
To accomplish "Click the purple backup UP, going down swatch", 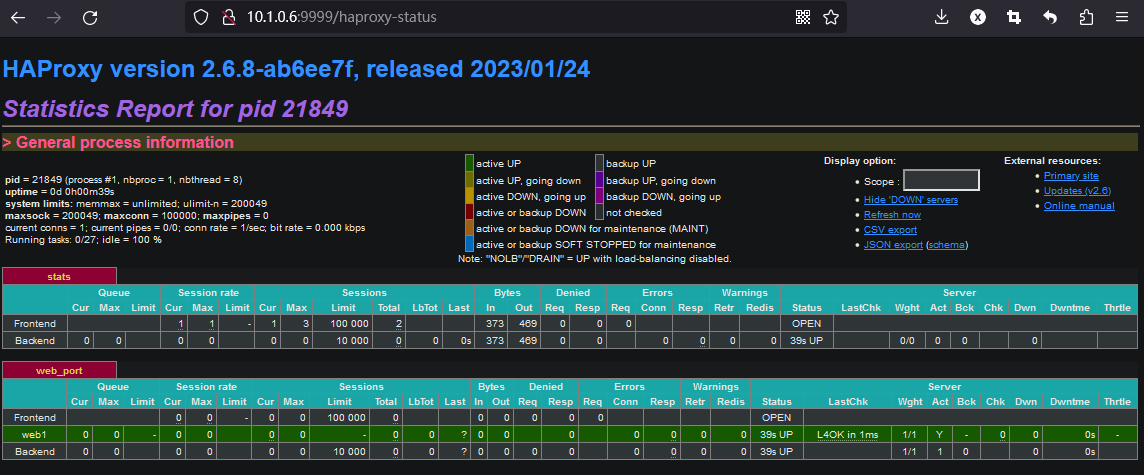I will pos(600,180).
